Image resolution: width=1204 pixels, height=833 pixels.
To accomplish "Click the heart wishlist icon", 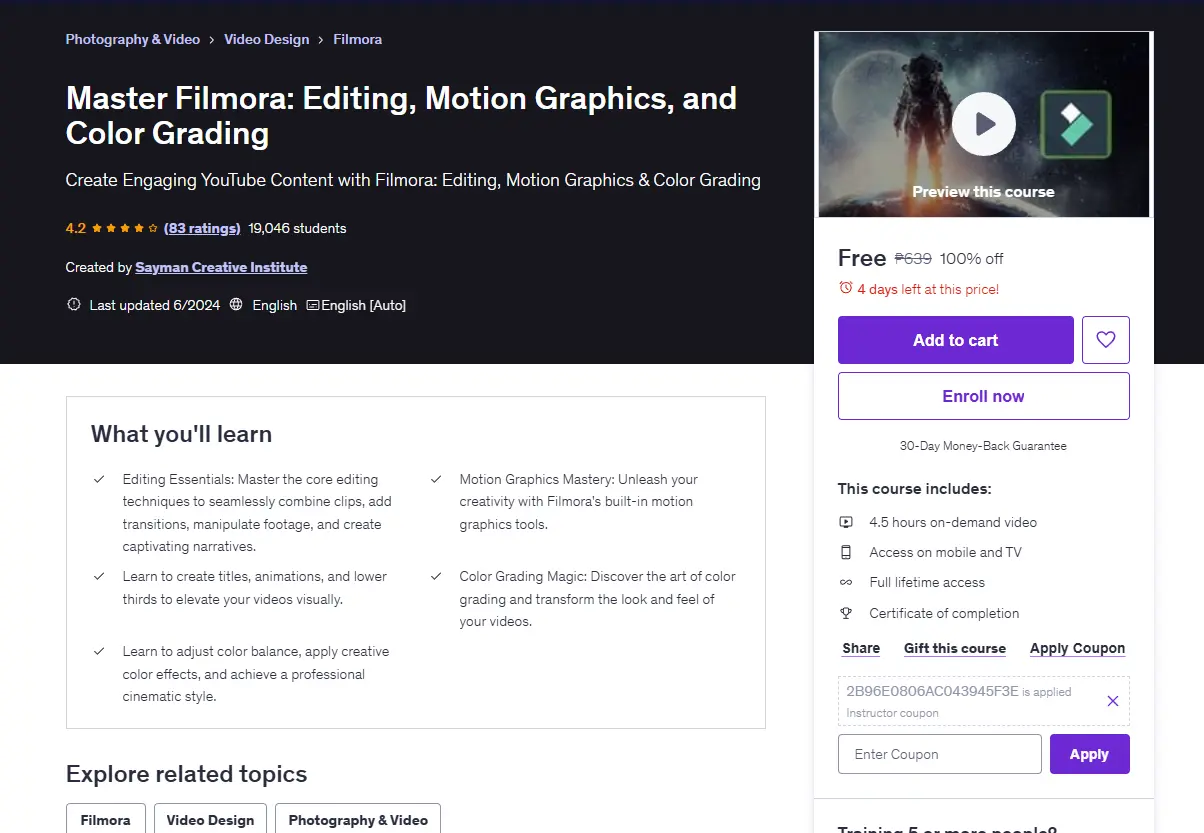I will (x=1106, y=340).
